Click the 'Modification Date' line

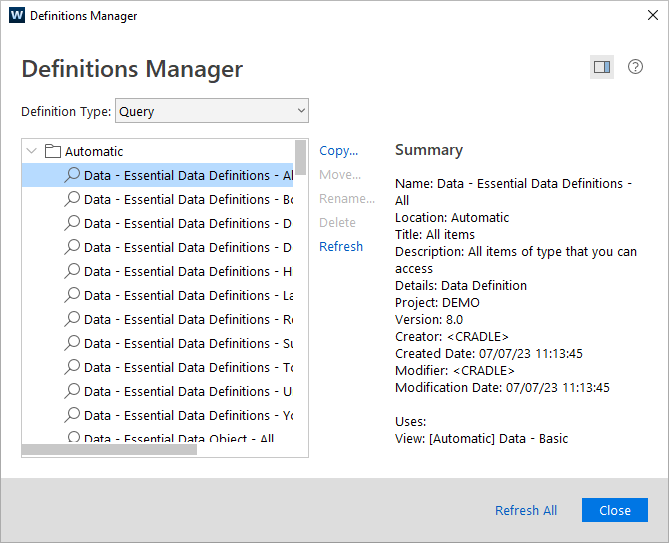click(503, 388)
